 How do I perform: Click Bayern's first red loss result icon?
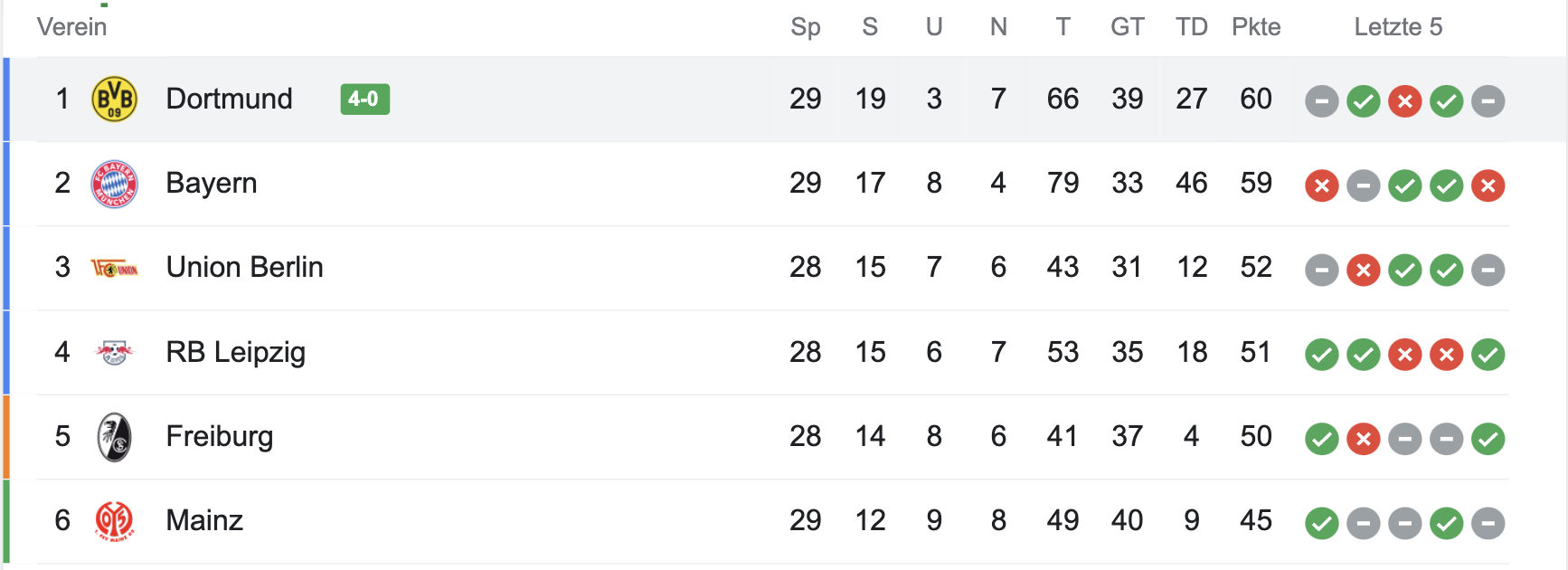(1321, 185)
